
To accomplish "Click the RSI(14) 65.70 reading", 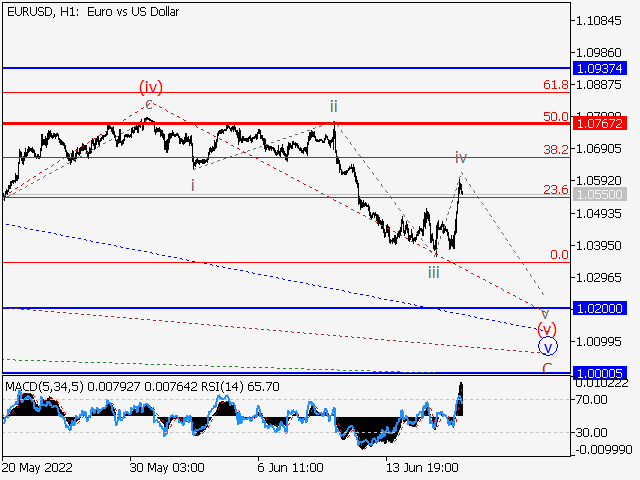I will 240,387.
